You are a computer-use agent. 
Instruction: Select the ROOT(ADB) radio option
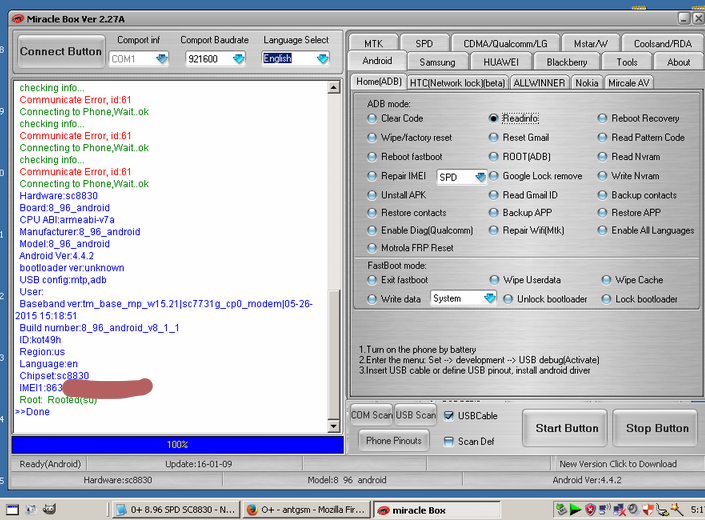493,156
